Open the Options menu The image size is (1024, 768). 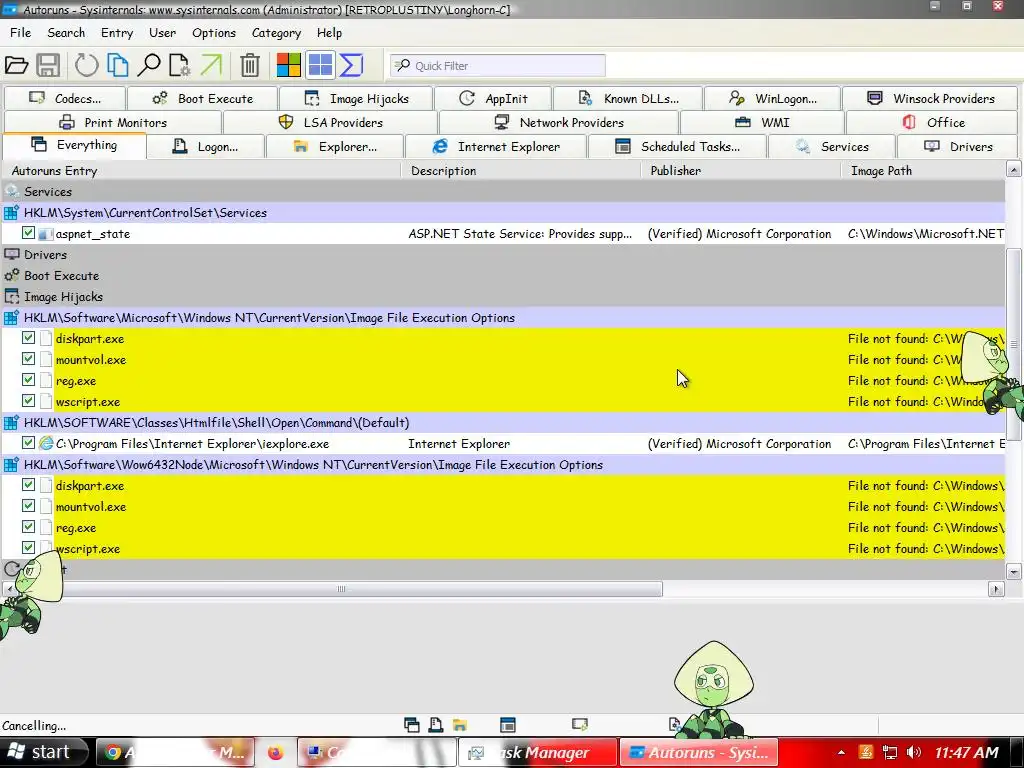(214, 33)
